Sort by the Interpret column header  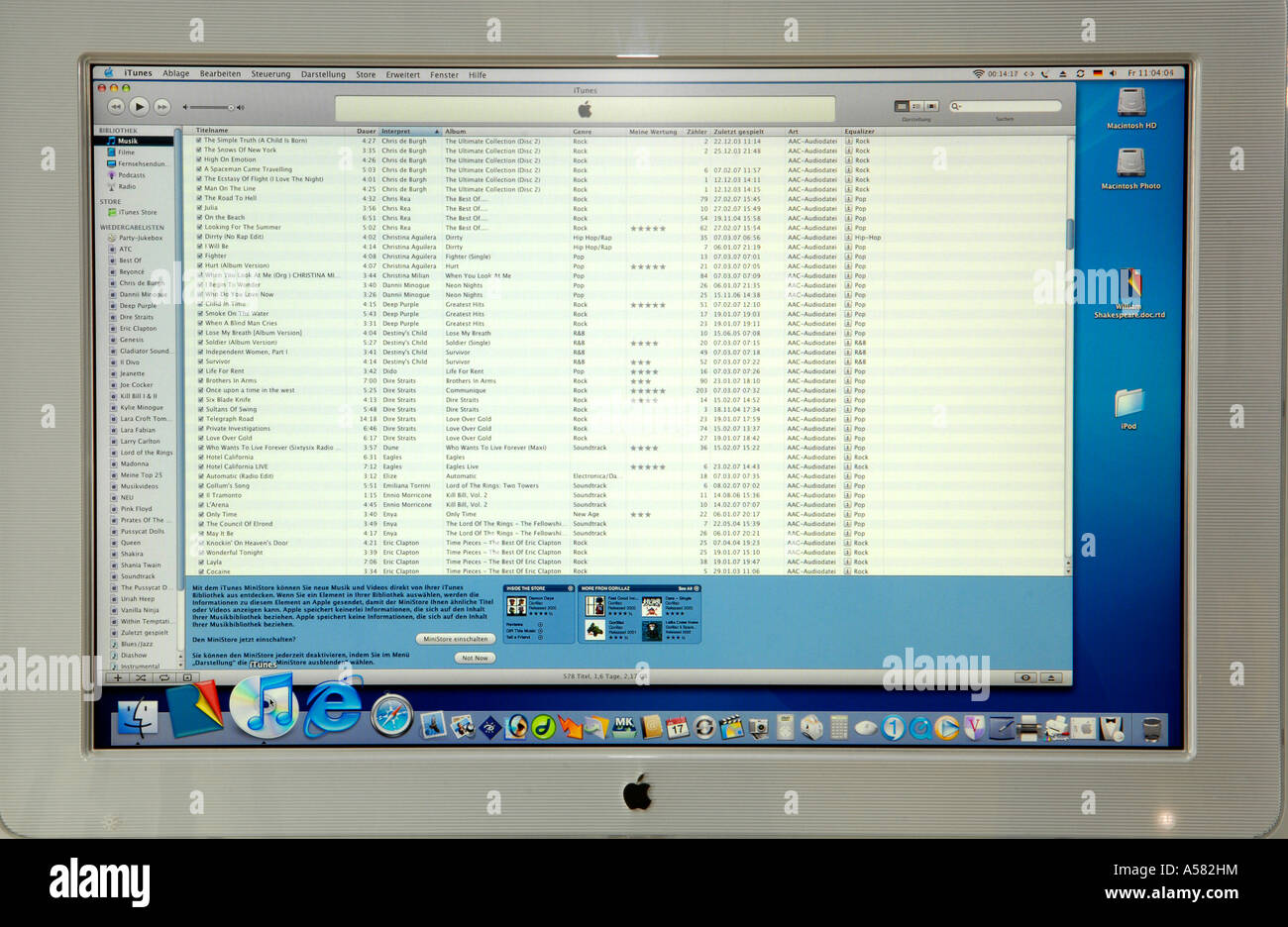point(410,131)
